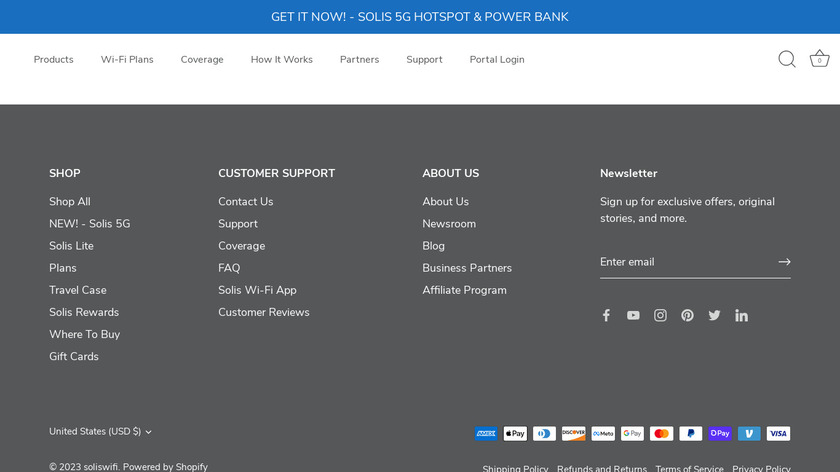Click the American Express payment icon
The width and height of the screenshot is (840, 472).
tap(486, 433)
